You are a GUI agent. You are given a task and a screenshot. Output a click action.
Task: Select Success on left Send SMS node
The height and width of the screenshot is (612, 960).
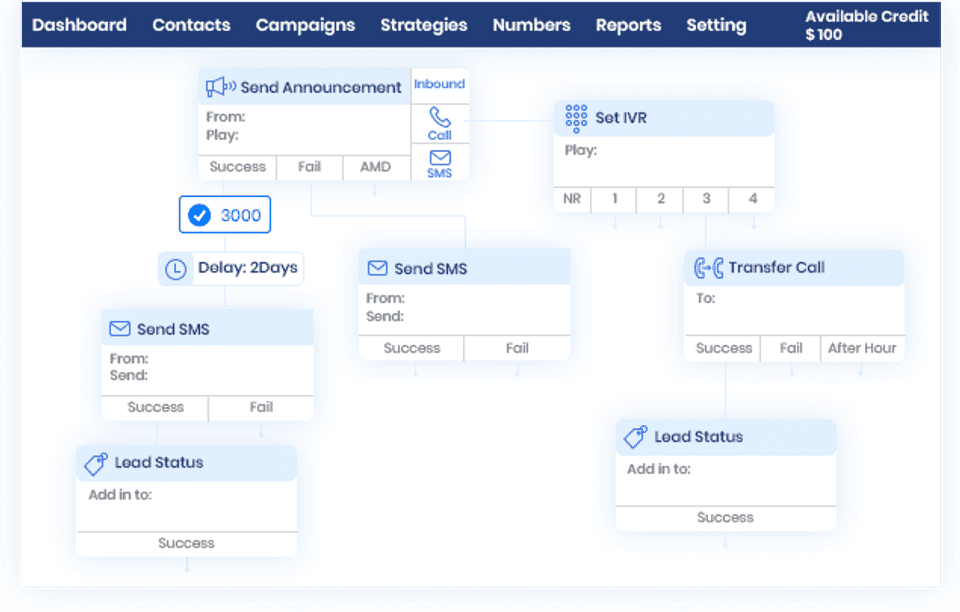(156, 408)
